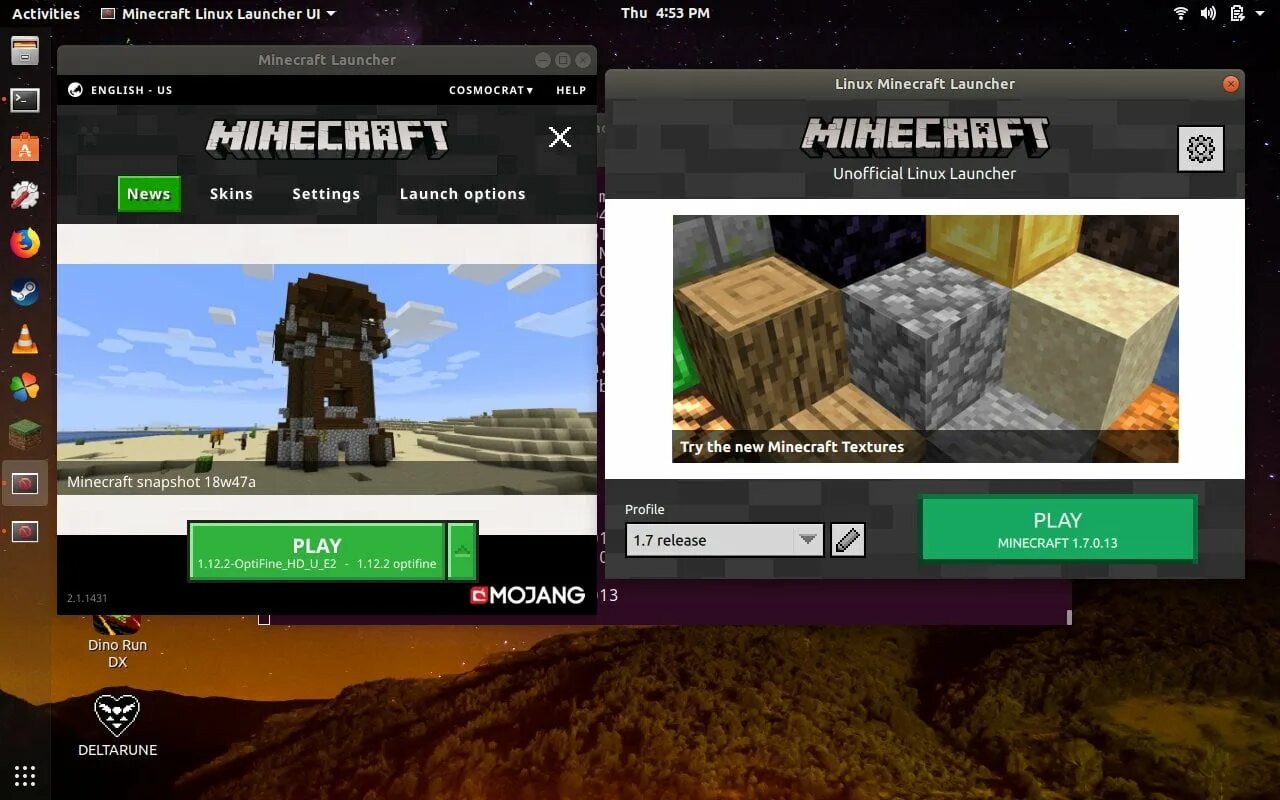Screen dimensions: 1280x800
Task: Open volume control in top bar
Action: [1208, 13]
